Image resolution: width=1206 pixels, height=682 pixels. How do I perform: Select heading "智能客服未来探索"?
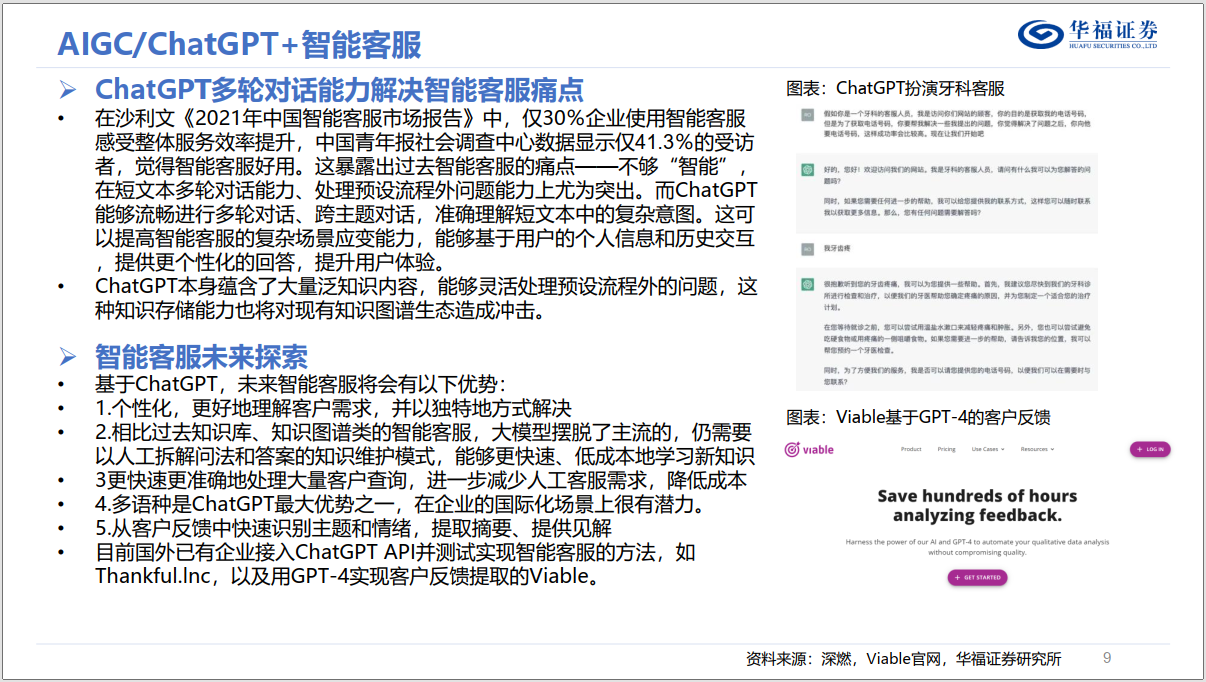(x=201, y=356)
